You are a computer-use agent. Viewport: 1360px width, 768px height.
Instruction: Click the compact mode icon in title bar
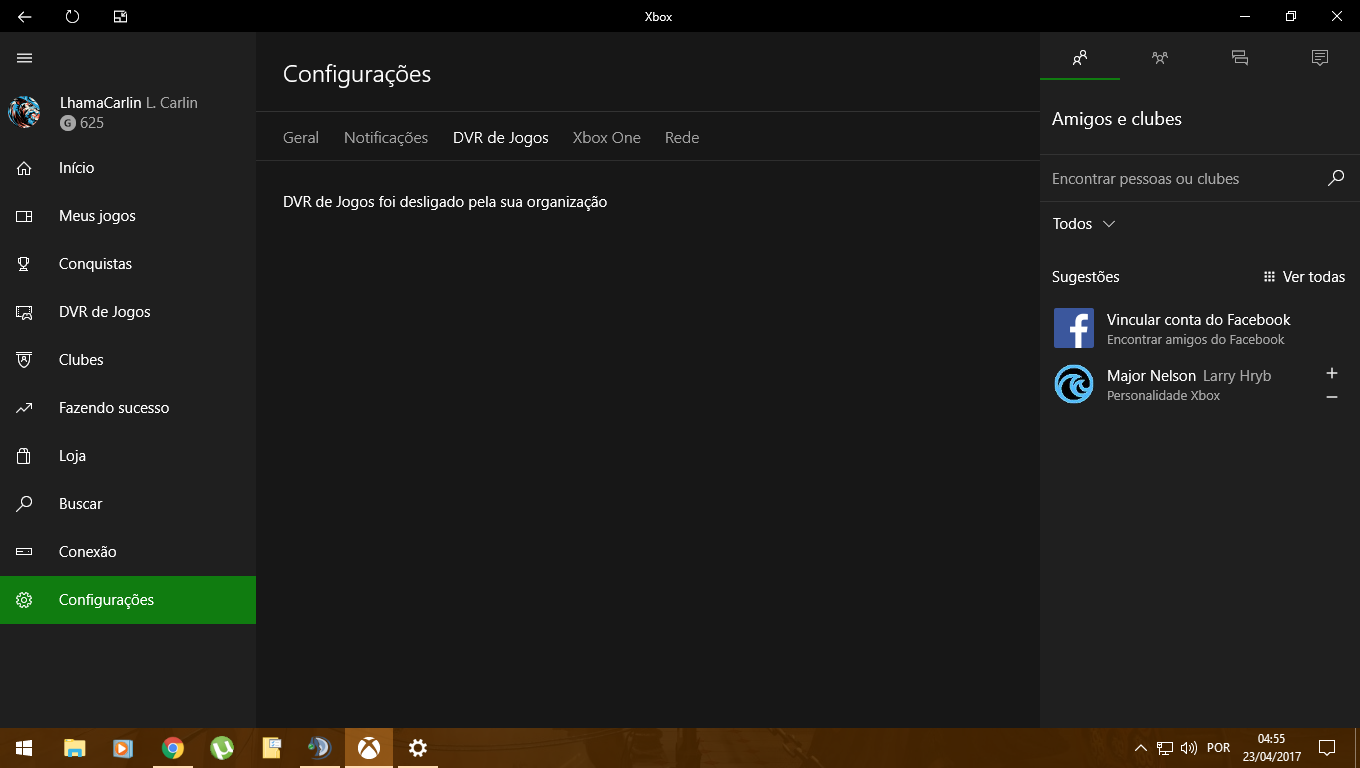pyautogui.click(x=120, y=17)
